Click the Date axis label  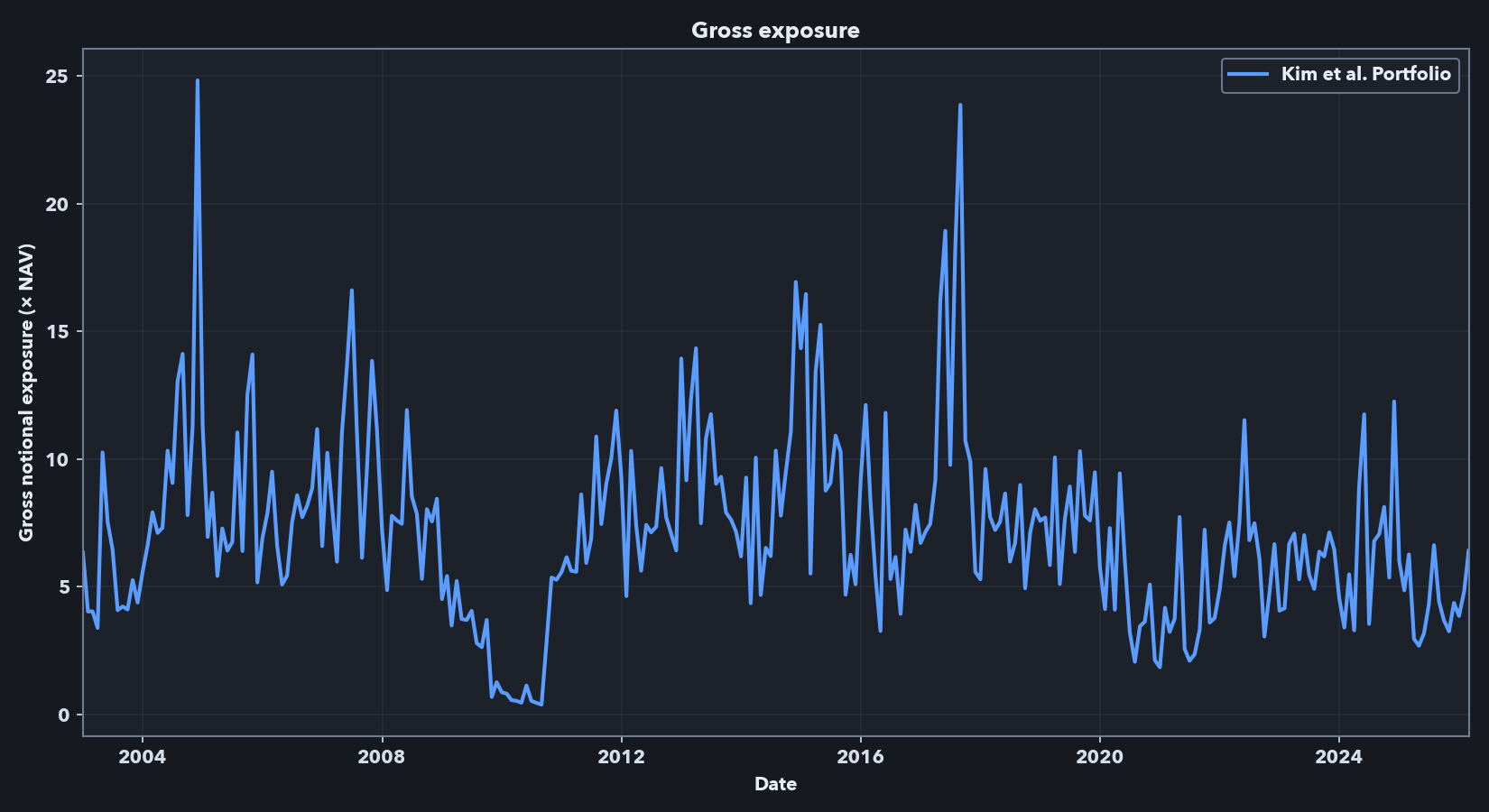pyautogui.click(x=774, y=784)
